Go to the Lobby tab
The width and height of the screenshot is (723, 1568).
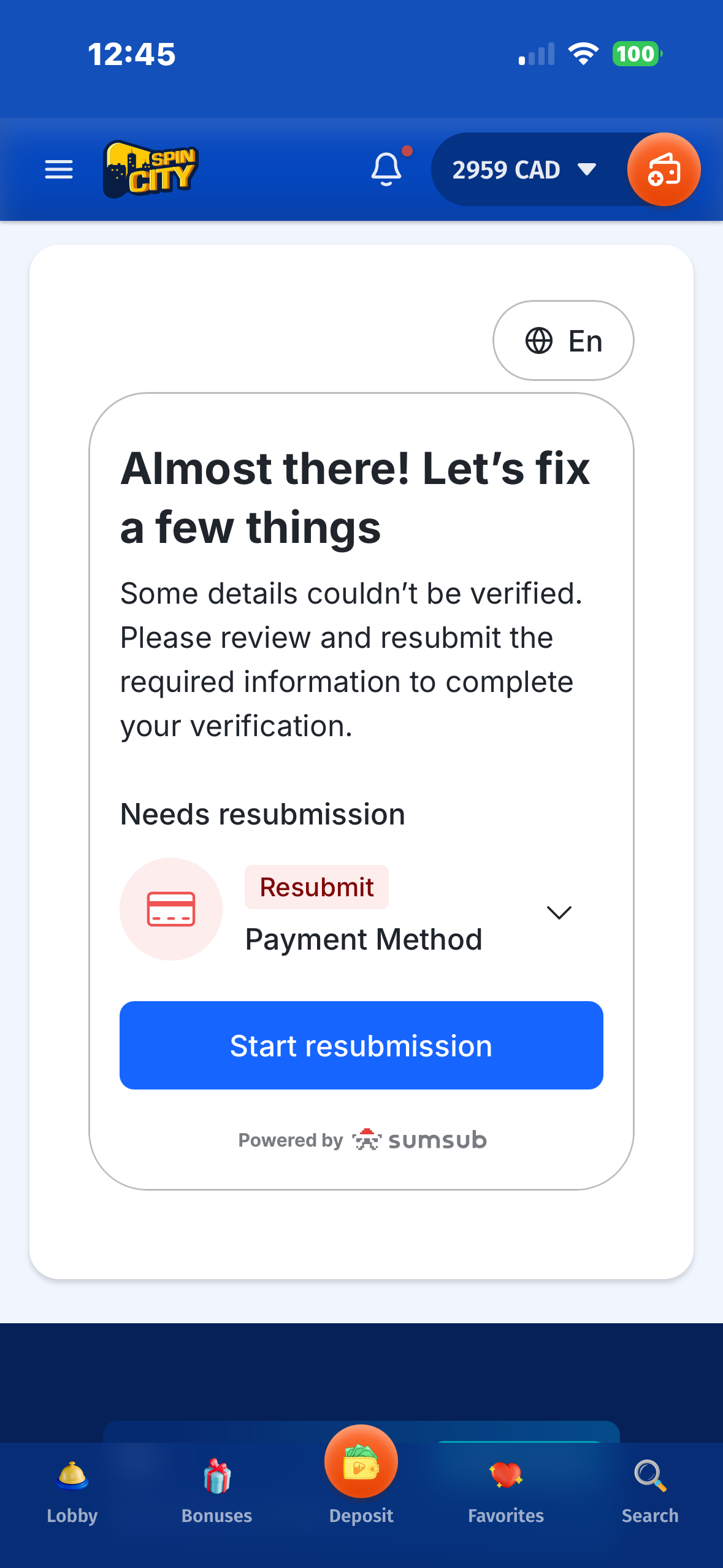(72, 1491)
